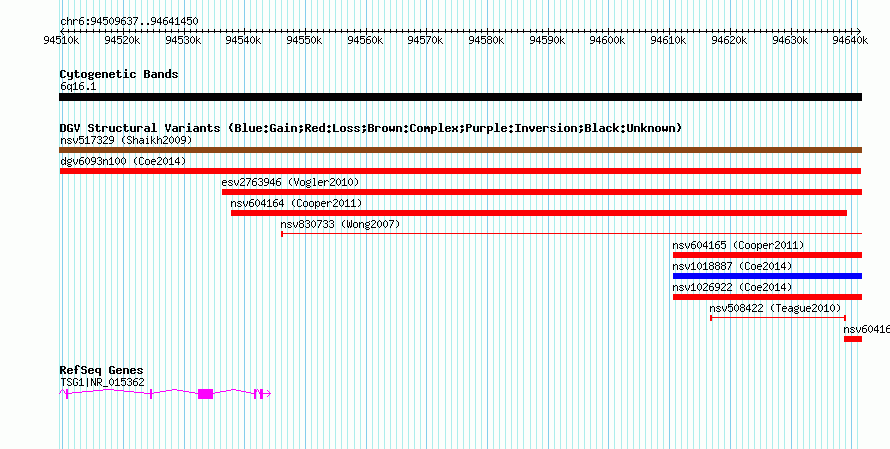
Task: Click the 94510k ruler label
Action: coord(61,40)
